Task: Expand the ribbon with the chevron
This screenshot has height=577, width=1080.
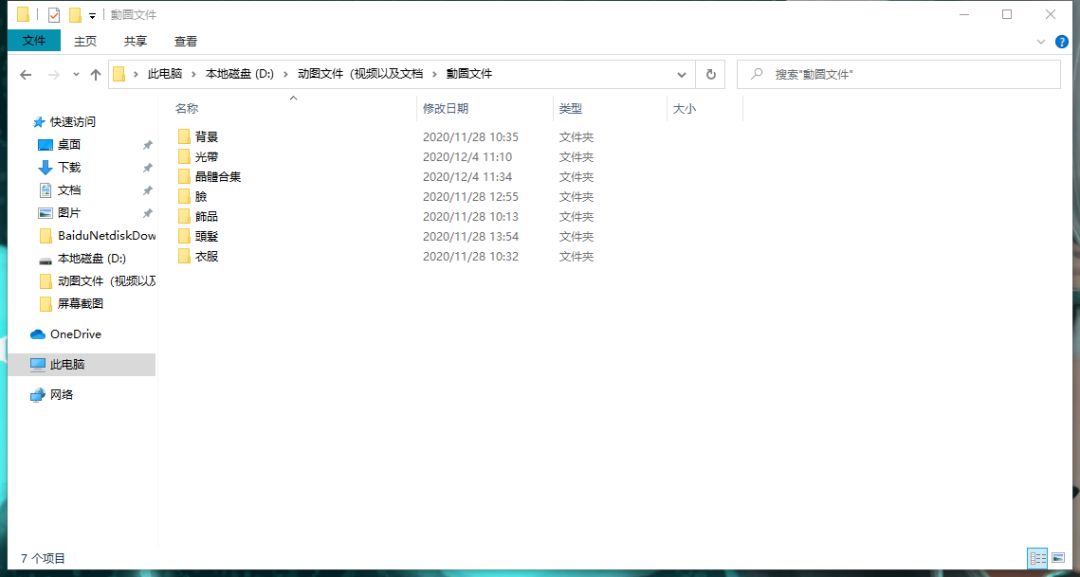Action: 1041,42
